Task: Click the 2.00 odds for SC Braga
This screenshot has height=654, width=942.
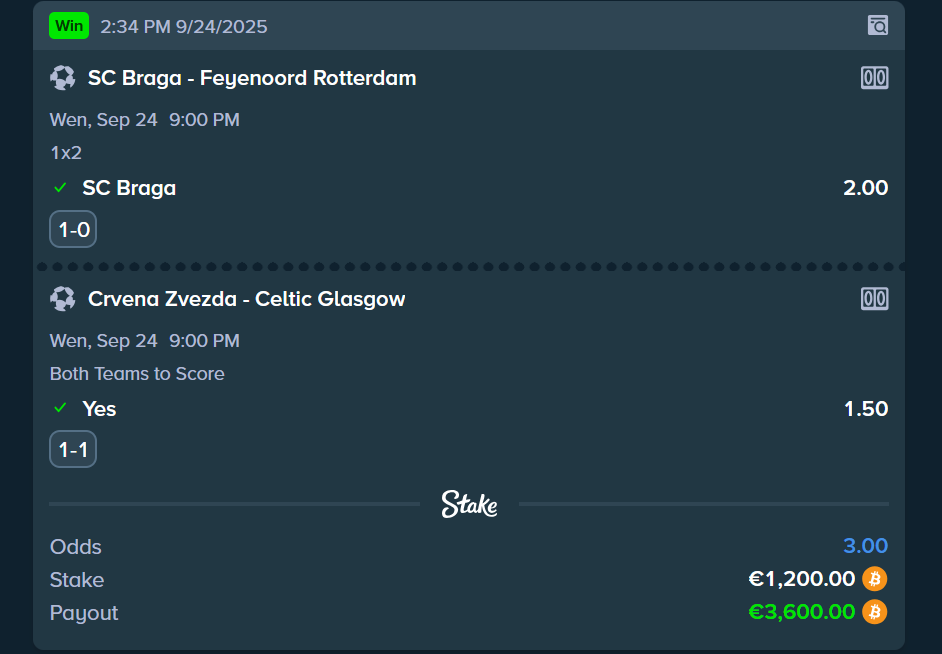Action: coord(865,188)
